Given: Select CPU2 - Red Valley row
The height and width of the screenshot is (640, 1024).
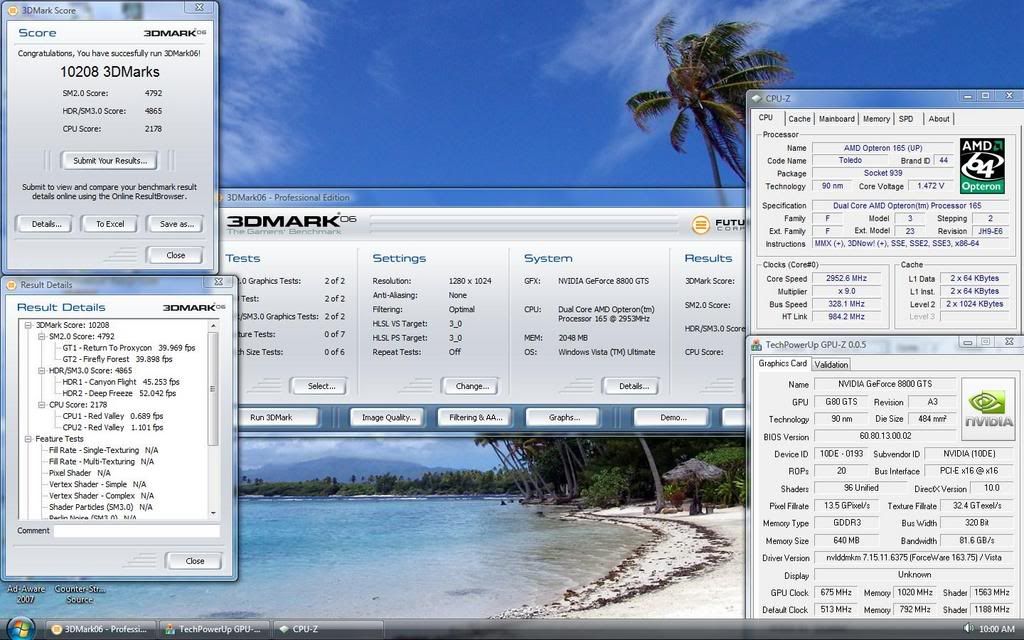Looking at the screenshot, I should 113,427.
